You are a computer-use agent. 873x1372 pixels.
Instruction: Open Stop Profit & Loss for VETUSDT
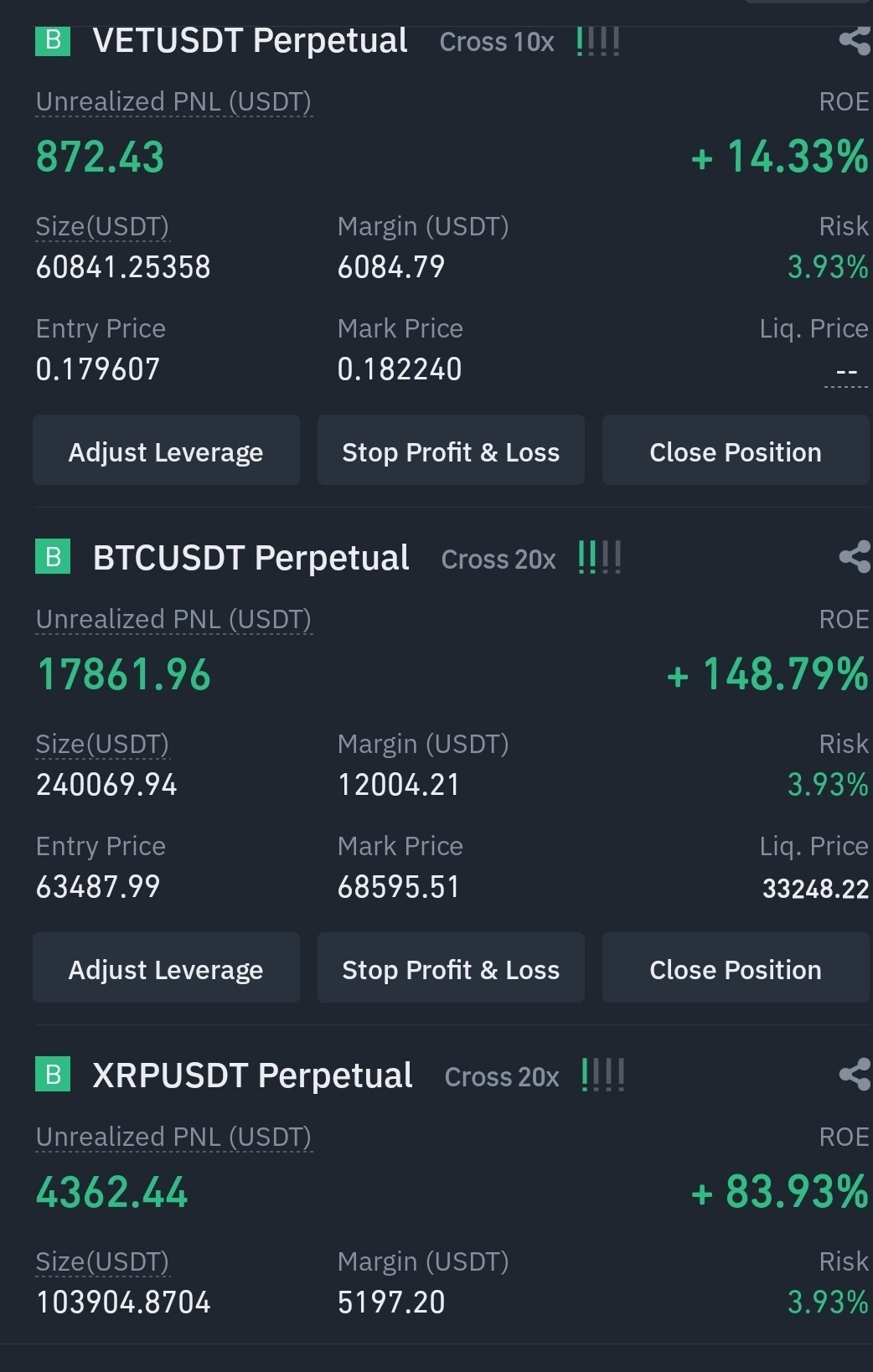[451, 451]
